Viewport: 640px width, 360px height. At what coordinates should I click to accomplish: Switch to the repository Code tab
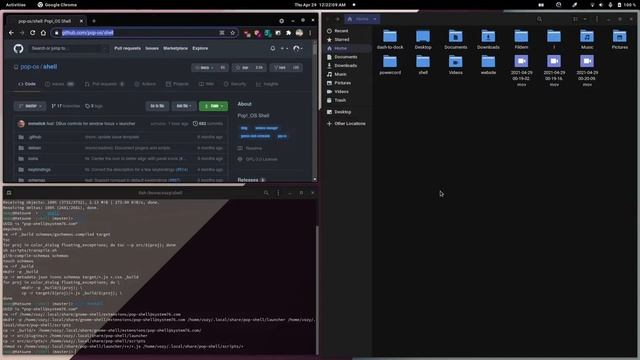click(x=27, y=84)
